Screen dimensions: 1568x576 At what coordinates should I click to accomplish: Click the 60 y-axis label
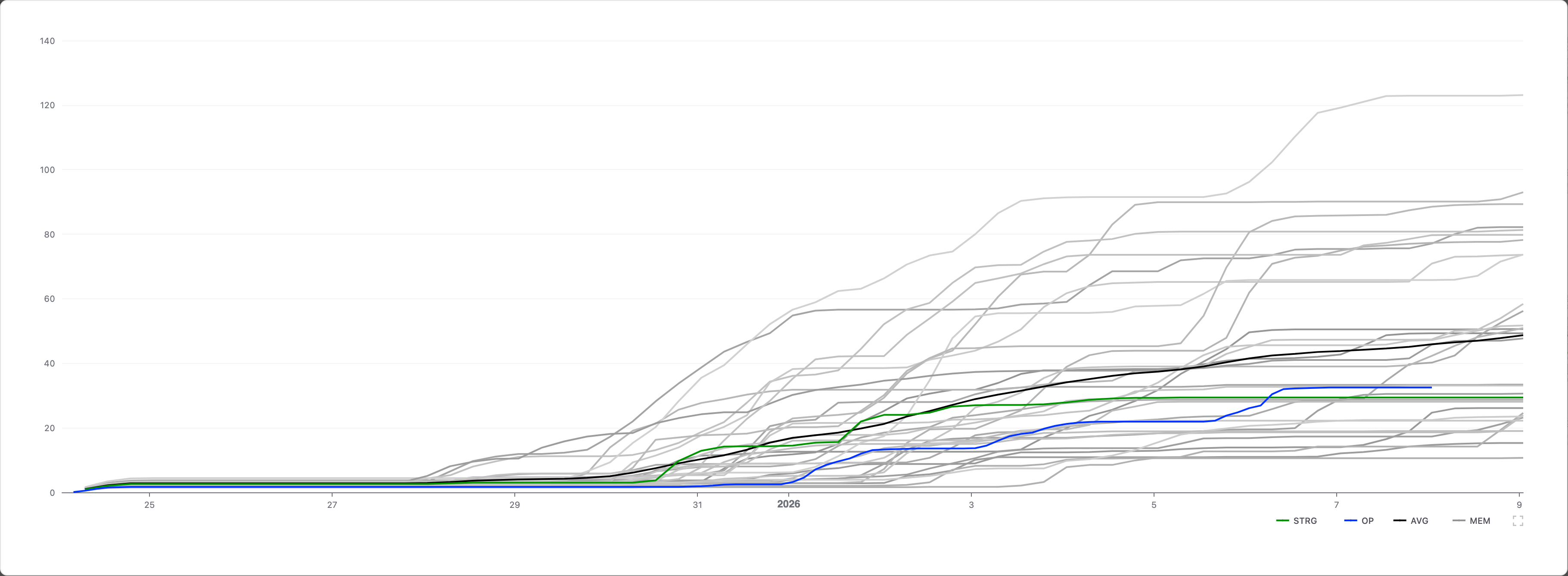click(x=49, y=299)
